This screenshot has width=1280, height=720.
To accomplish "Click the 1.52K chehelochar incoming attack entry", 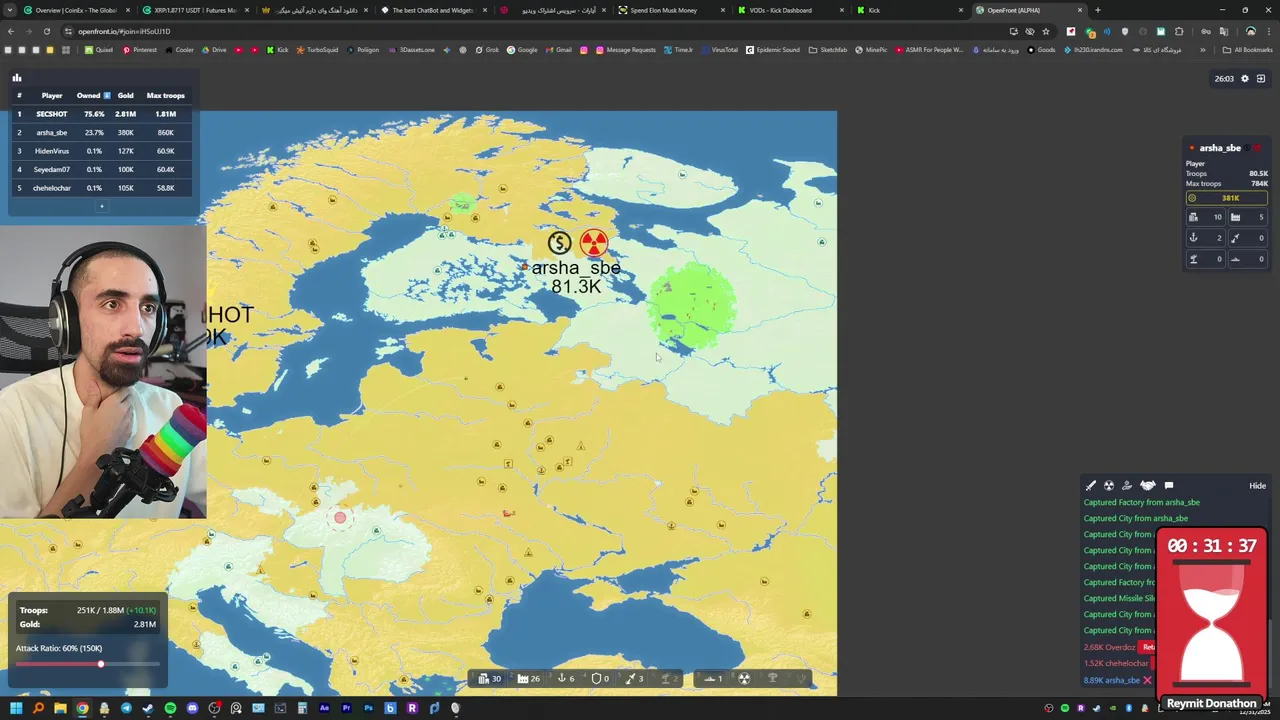I will pos(1116,663).
